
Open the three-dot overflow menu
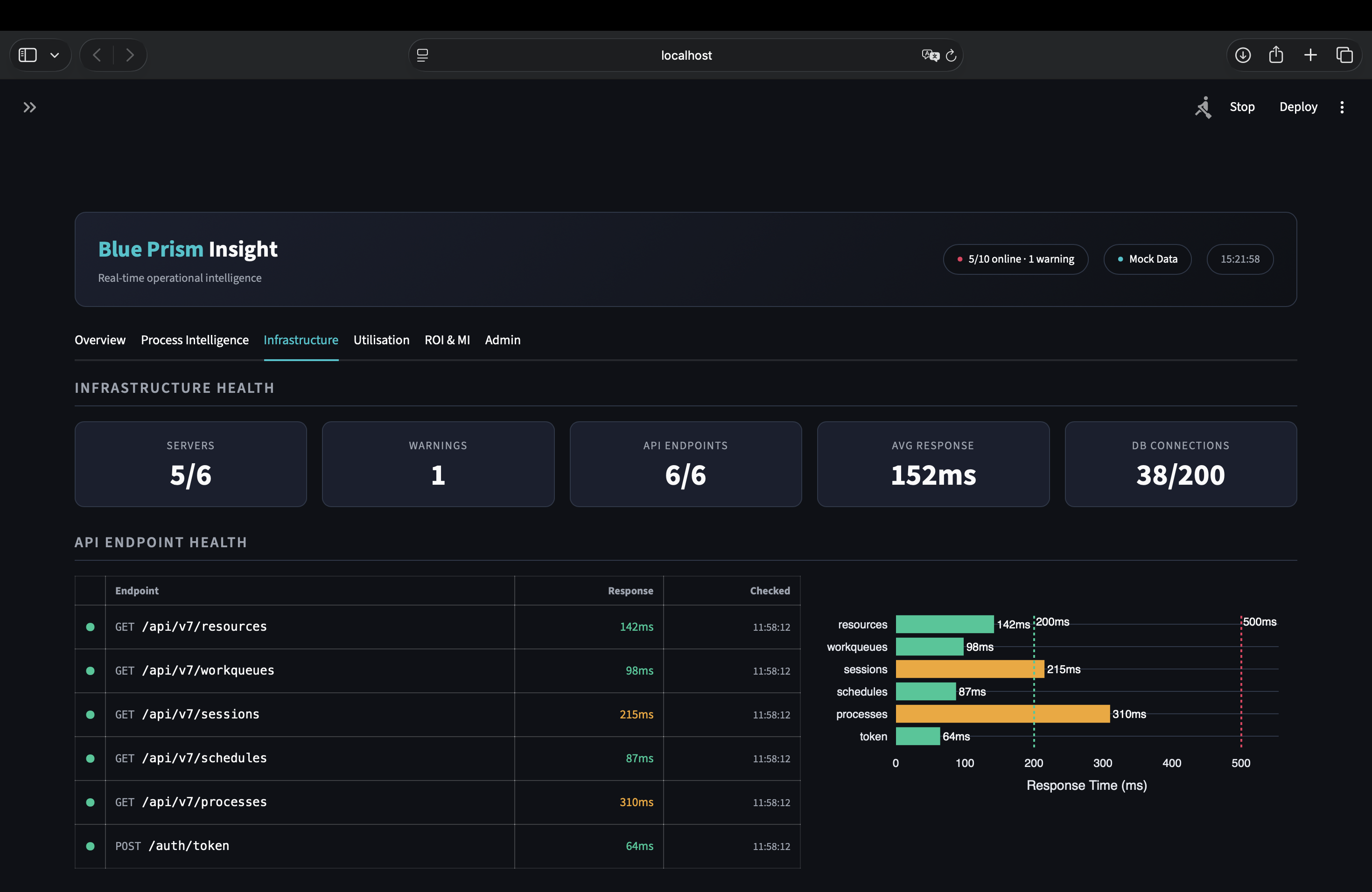pos(1342,107)
